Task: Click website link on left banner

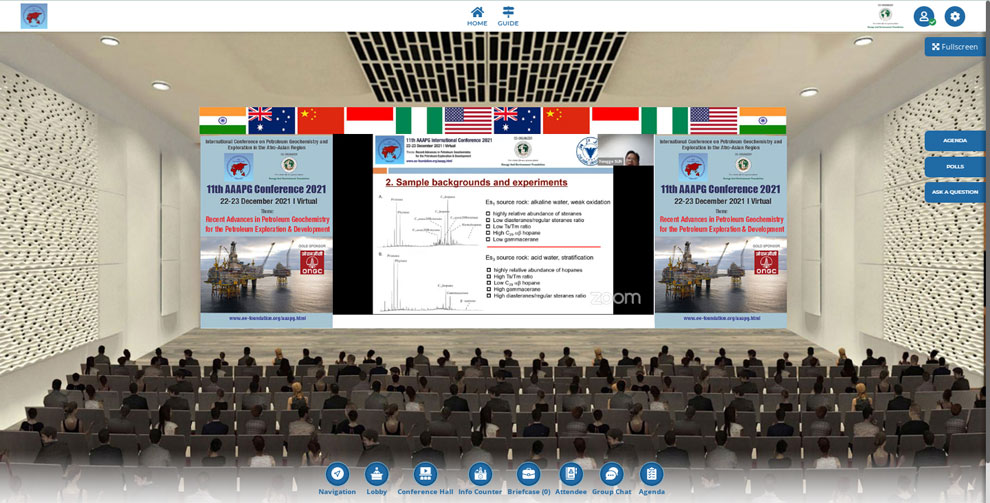Action: pyautogui.click(x=267, y=319)
